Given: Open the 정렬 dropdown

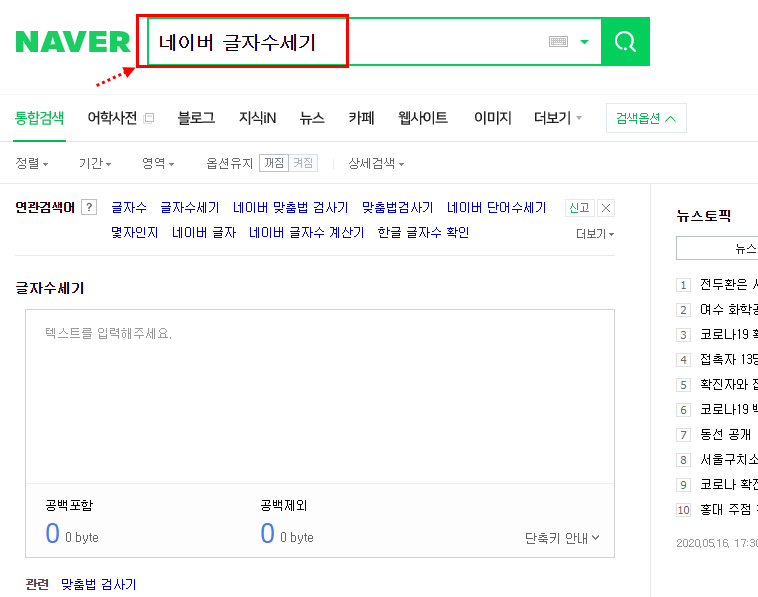Looking at the screenshot, I should point(31,163).
